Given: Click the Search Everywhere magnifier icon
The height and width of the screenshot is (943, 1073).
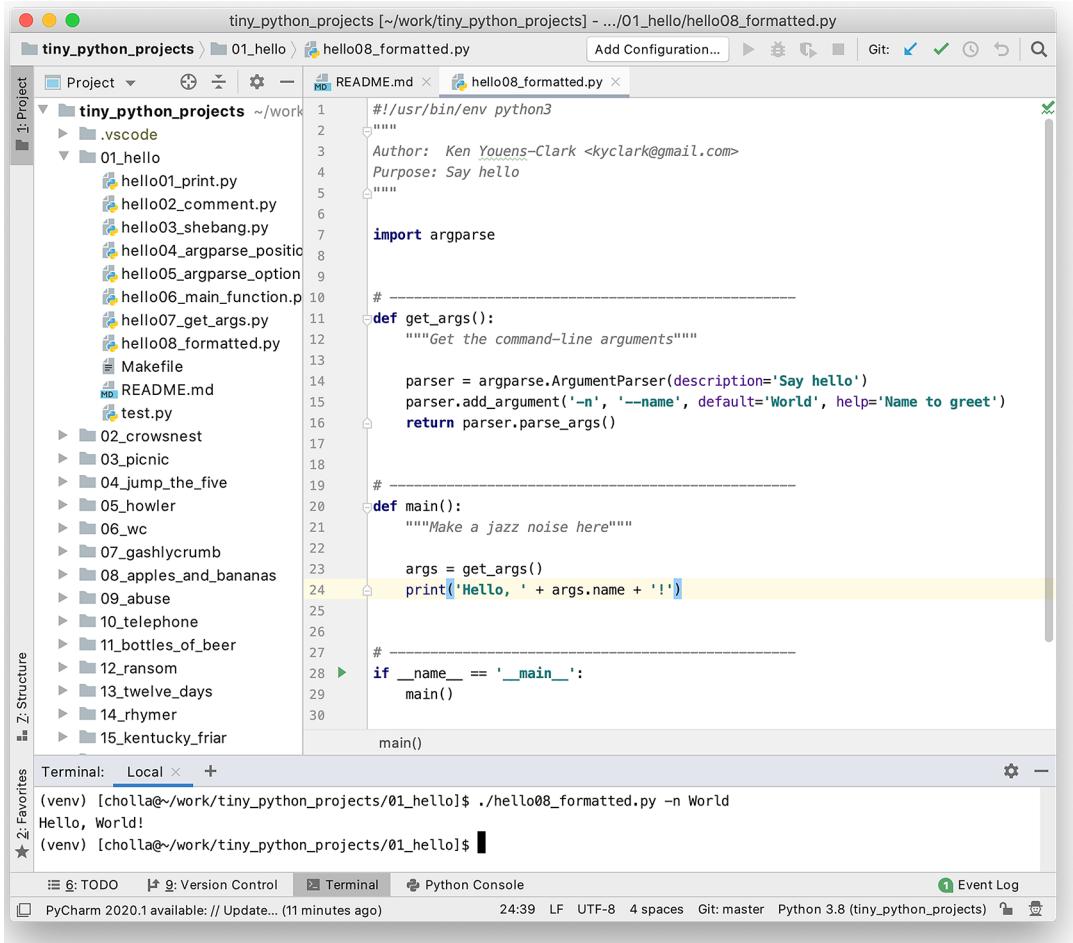Looking at the screenshot, I should coord(1039,49).
